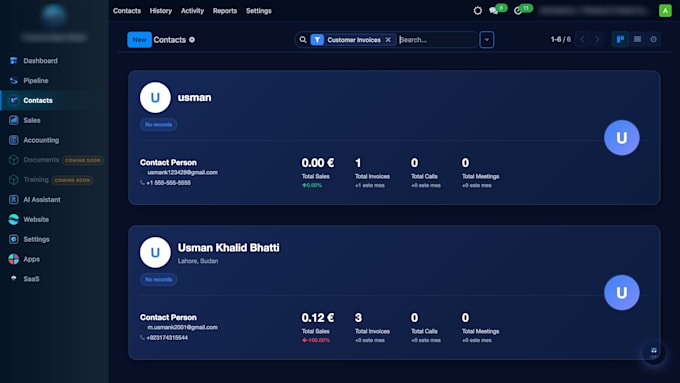Open the Pipeline section
680x383 pixels.
click(35, 81)
